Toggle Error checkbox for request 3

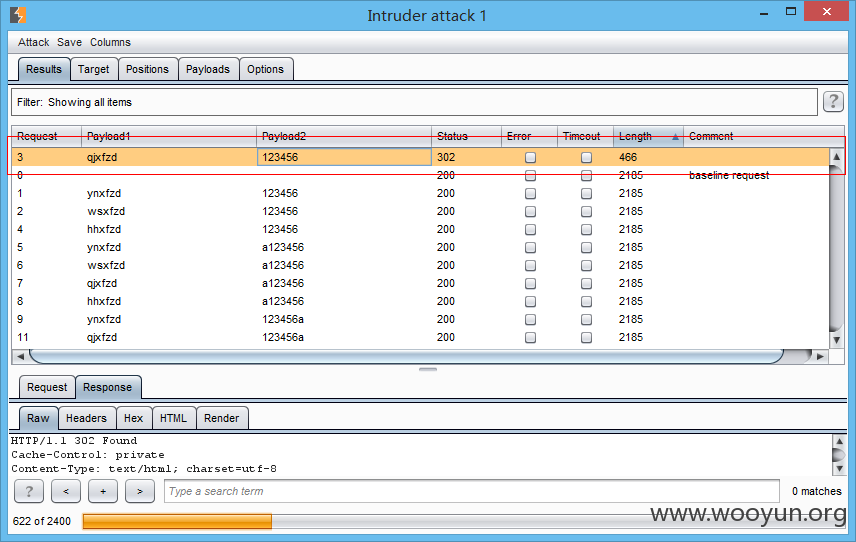pyautogui.click(x=530, y=157)
